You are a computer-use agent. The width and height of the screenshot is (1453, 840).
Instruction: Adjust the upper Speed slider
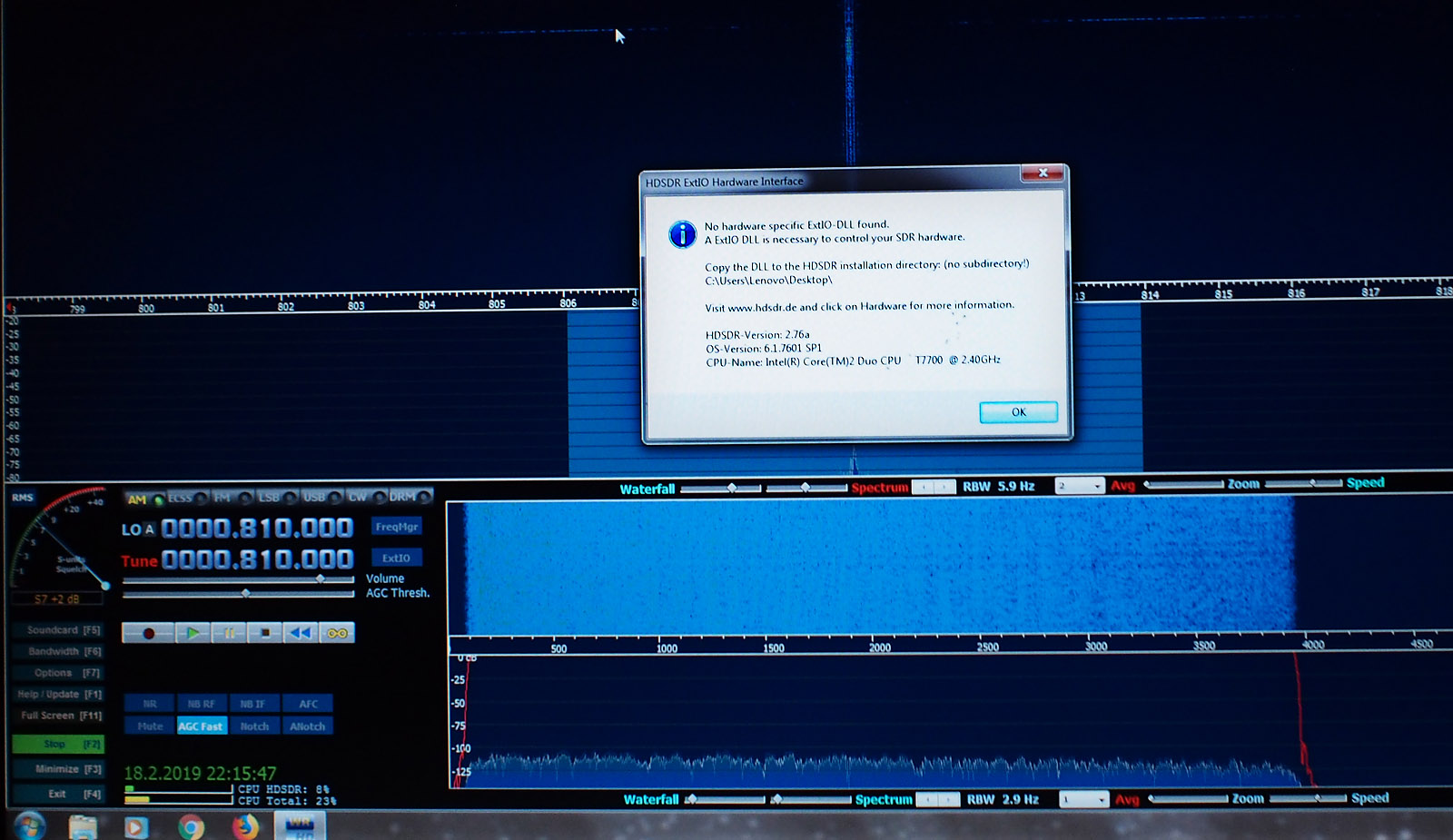pyautogui.click(x=1303, y=483)
